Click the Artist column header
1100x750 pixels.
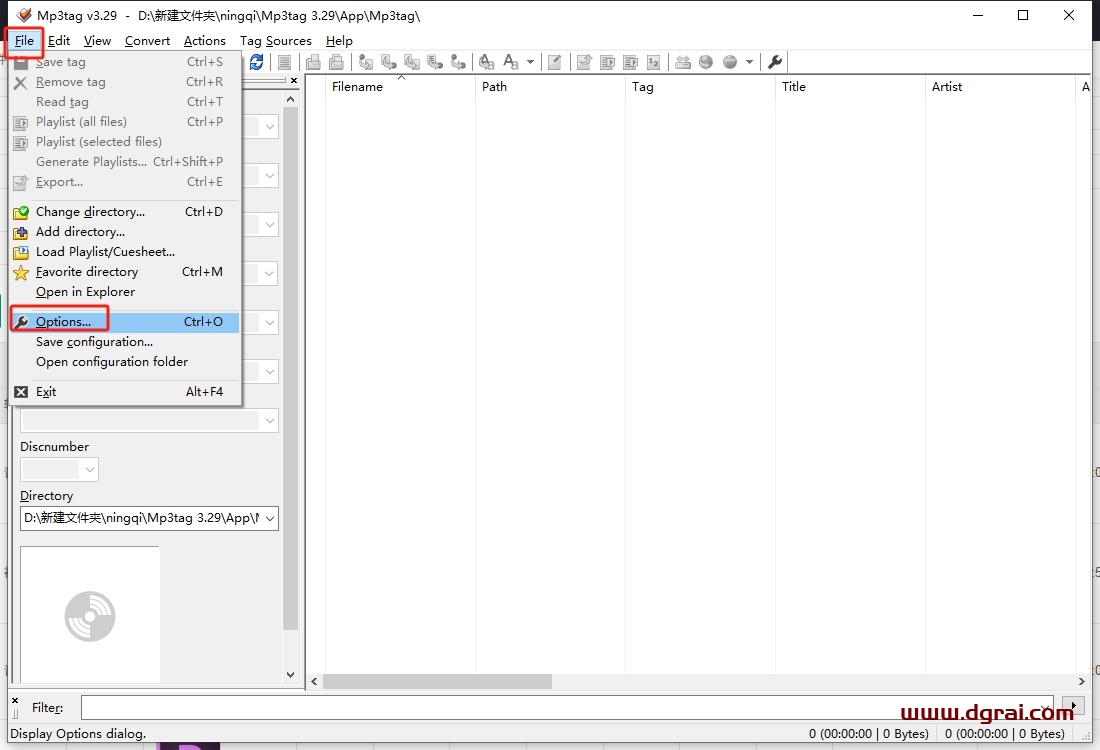tap(1000, 87)
